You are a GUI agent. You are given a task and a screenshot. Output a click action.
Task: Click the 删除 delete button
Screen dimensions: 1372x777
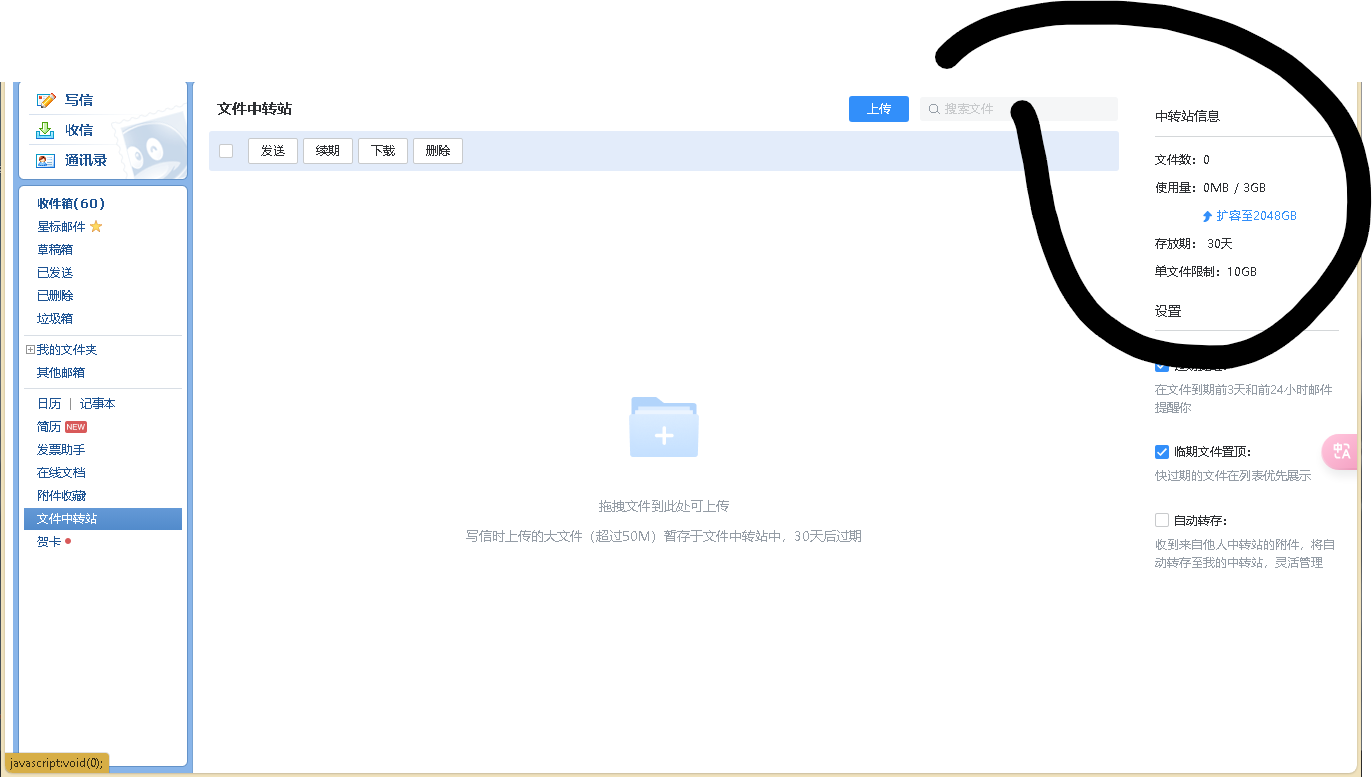pyautogui.click(x=438, y=151)
